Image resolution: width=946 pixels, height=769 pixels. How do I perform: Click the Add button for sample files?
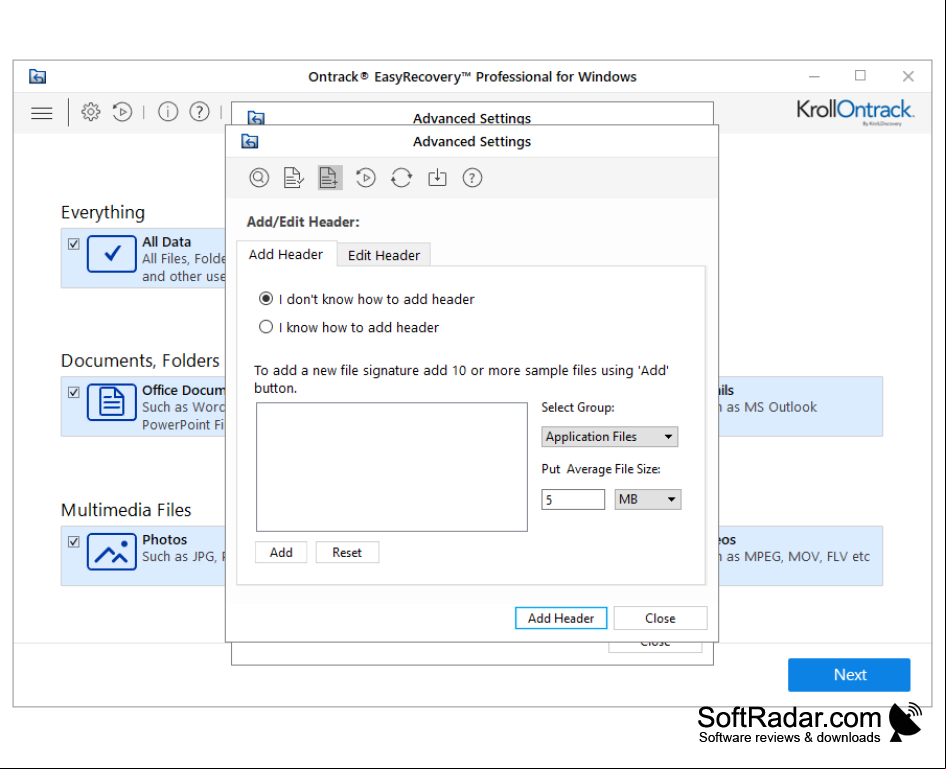tap(281, 552)
